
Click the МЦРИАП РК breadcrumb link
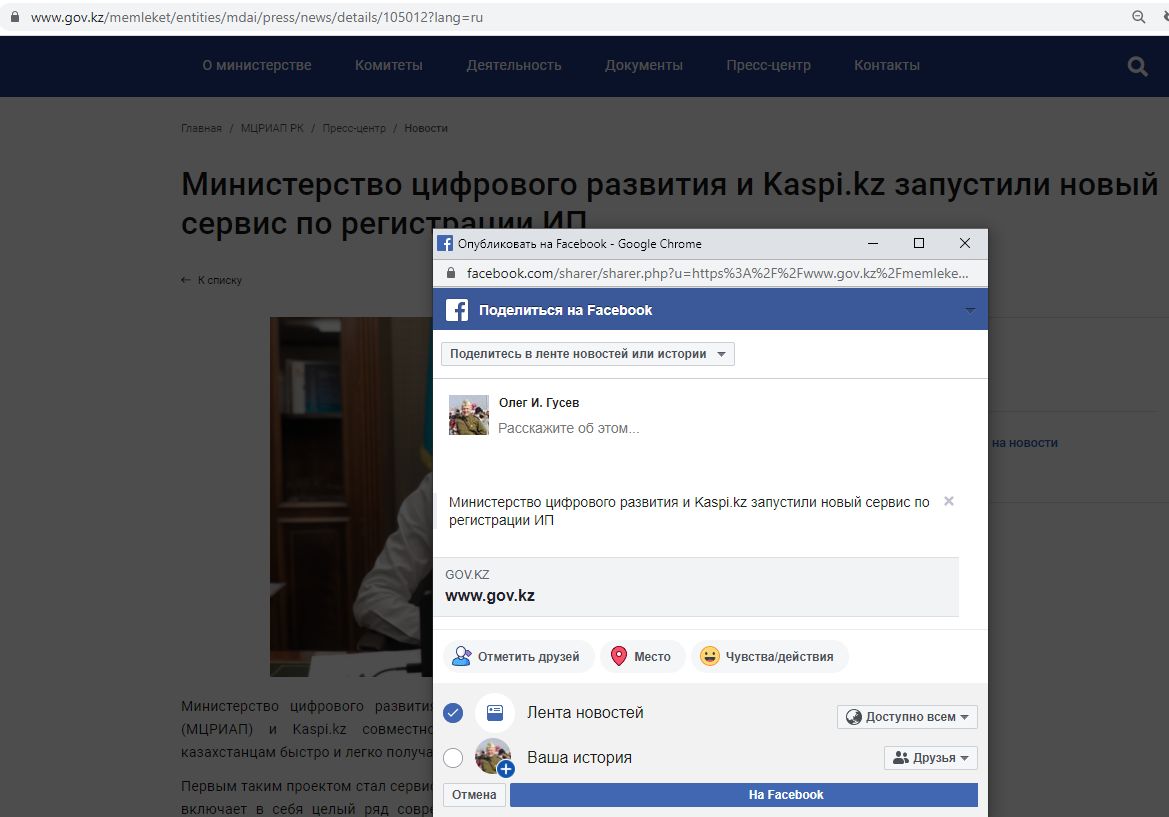click(x=272, y=128)
